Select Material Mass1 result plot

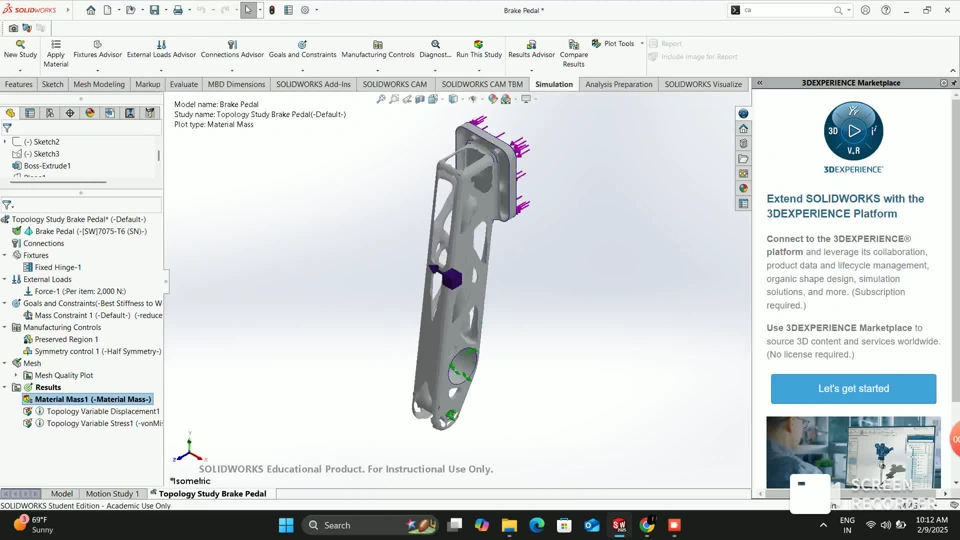click(x=88, y=399)
